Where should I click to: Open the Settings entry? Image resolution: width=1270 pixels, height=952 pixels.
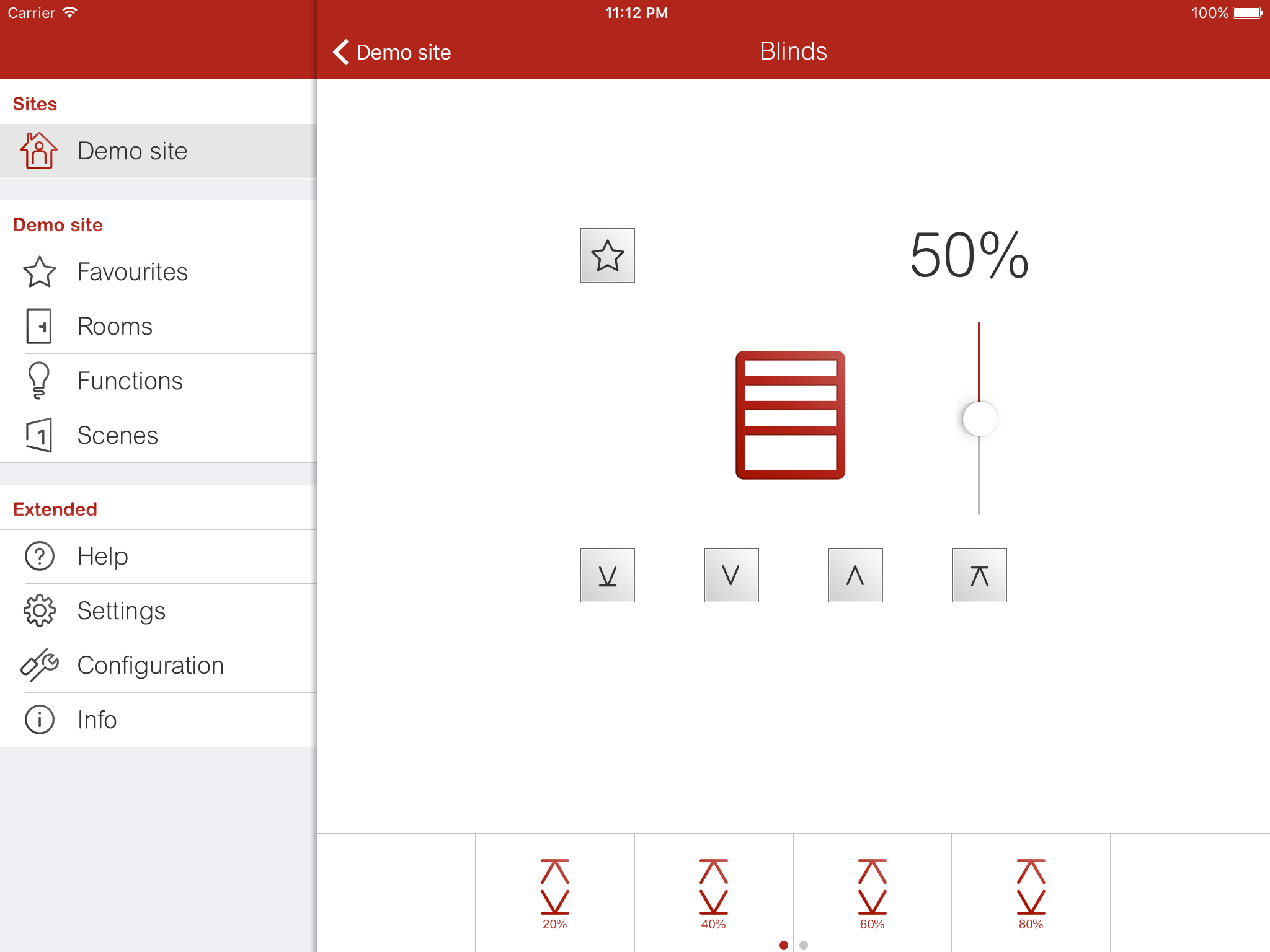pyautogui.click(x=121, y=611)
